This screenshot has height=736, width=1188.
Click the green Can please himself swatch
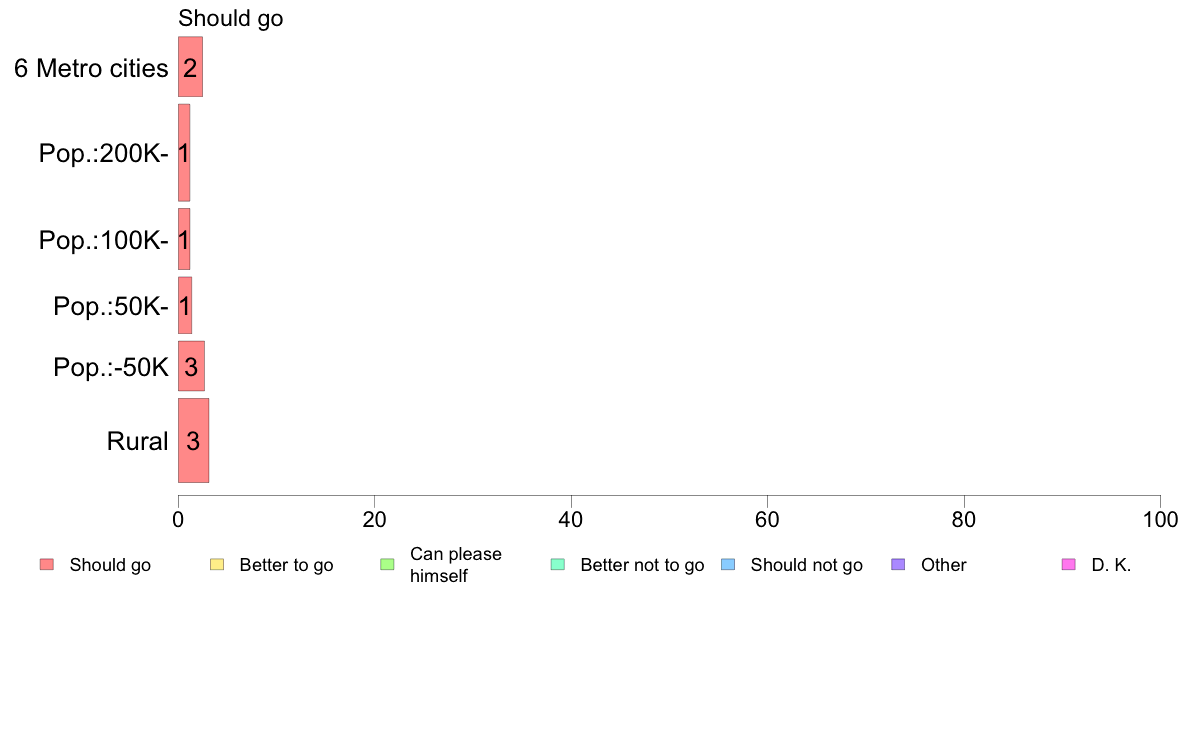[x=387, y=565]
